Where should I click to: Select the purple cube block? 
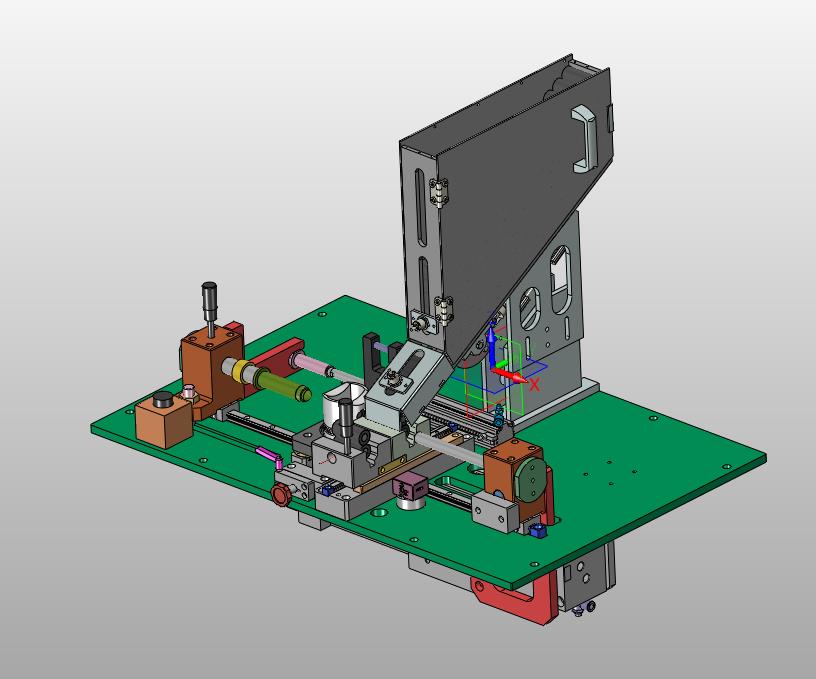tap(410, 485)
